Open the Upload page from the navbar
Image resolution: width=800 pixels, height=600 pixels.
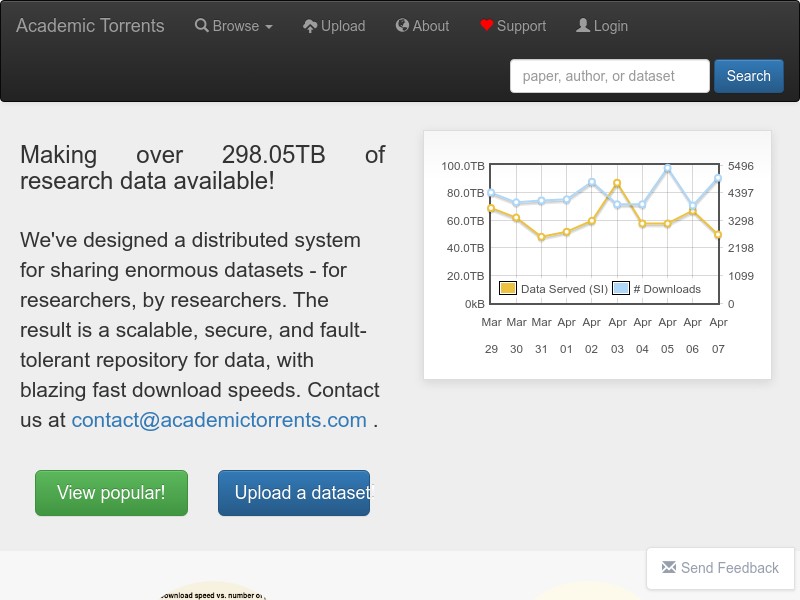pyautogui.click(x=334, y=26)
